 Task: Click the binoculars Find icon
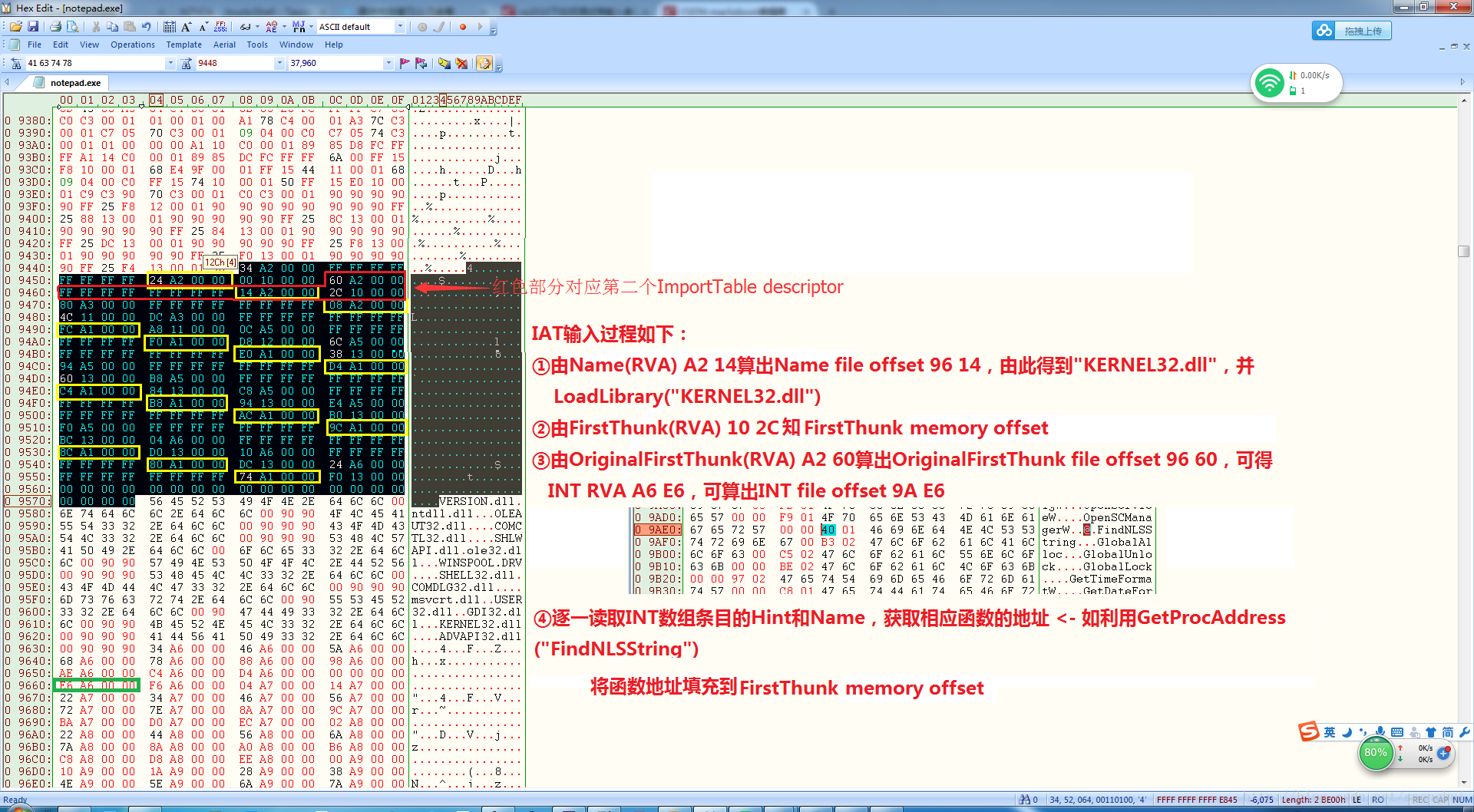[15, 63]
